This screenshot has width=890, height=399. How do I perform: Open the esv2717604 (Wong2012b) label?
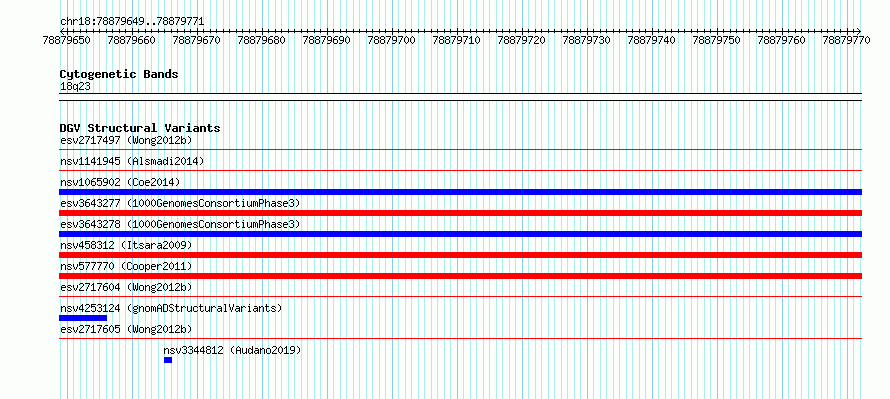(126, 287)
